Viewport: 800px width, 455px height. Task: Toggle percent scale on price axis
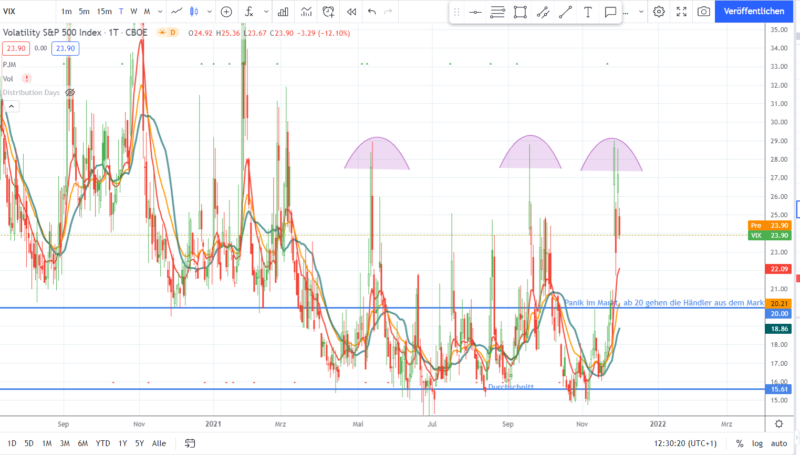(739, 443)
